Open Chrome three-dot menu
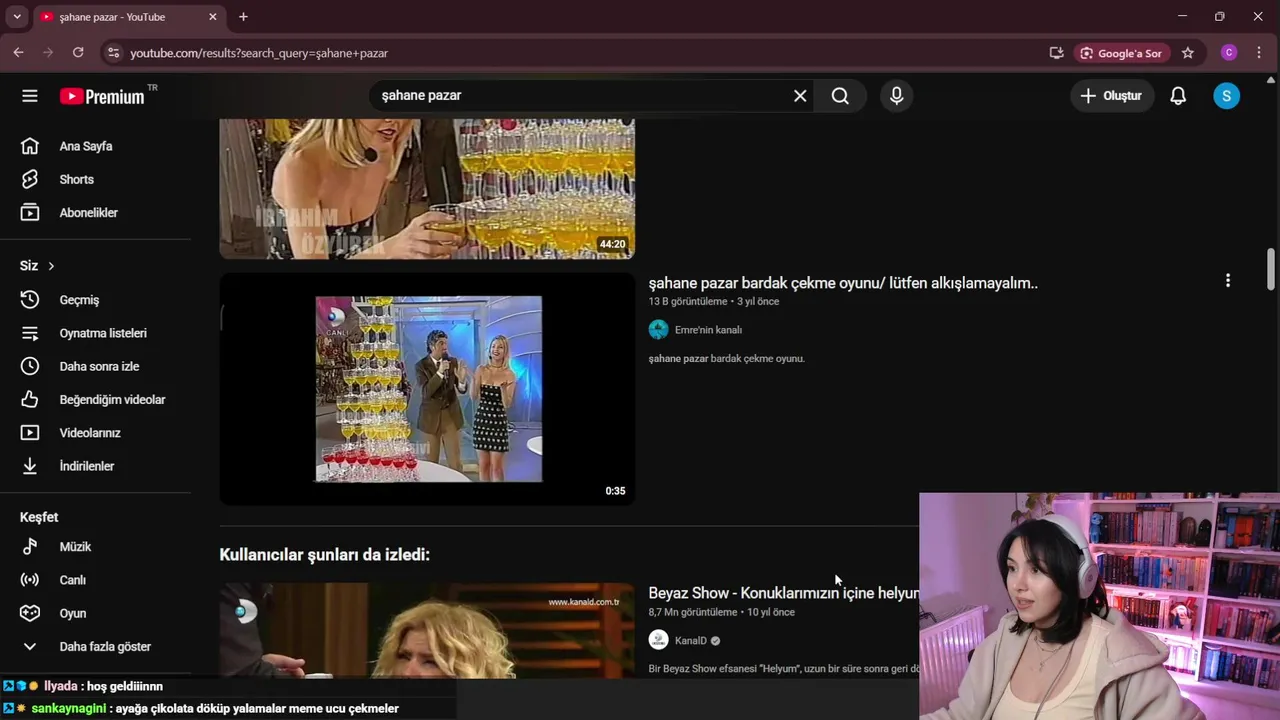This screenshot has height=720, width=1280. pos(1258,53)
